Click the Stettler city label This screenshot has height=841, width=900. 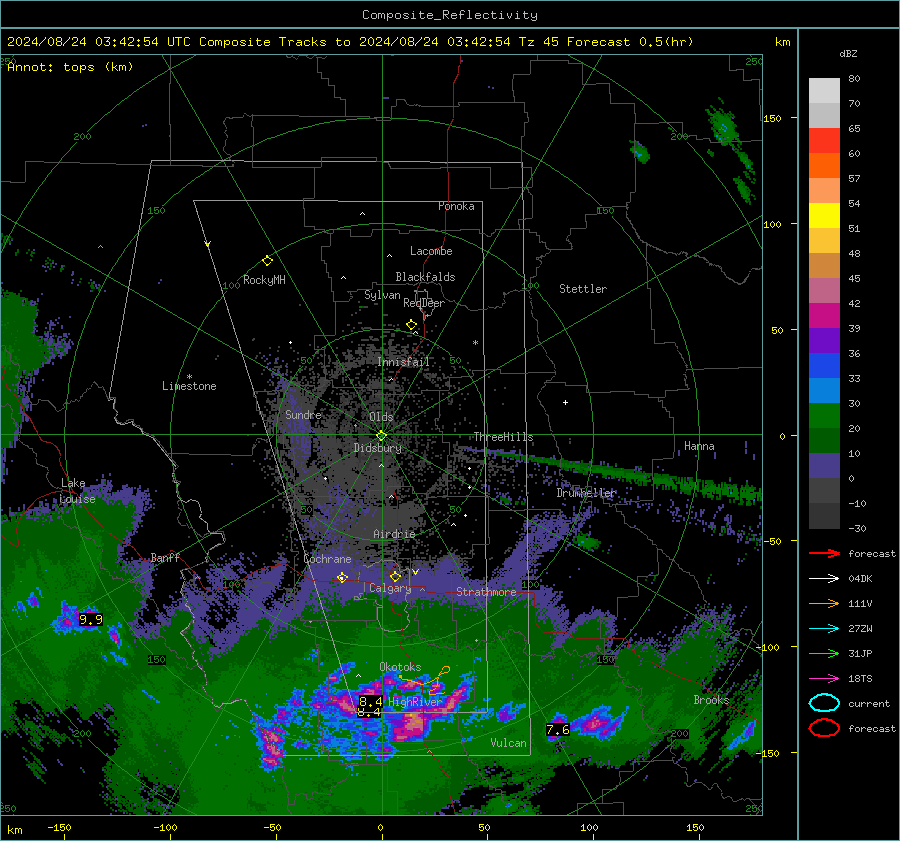pos(583,289)
